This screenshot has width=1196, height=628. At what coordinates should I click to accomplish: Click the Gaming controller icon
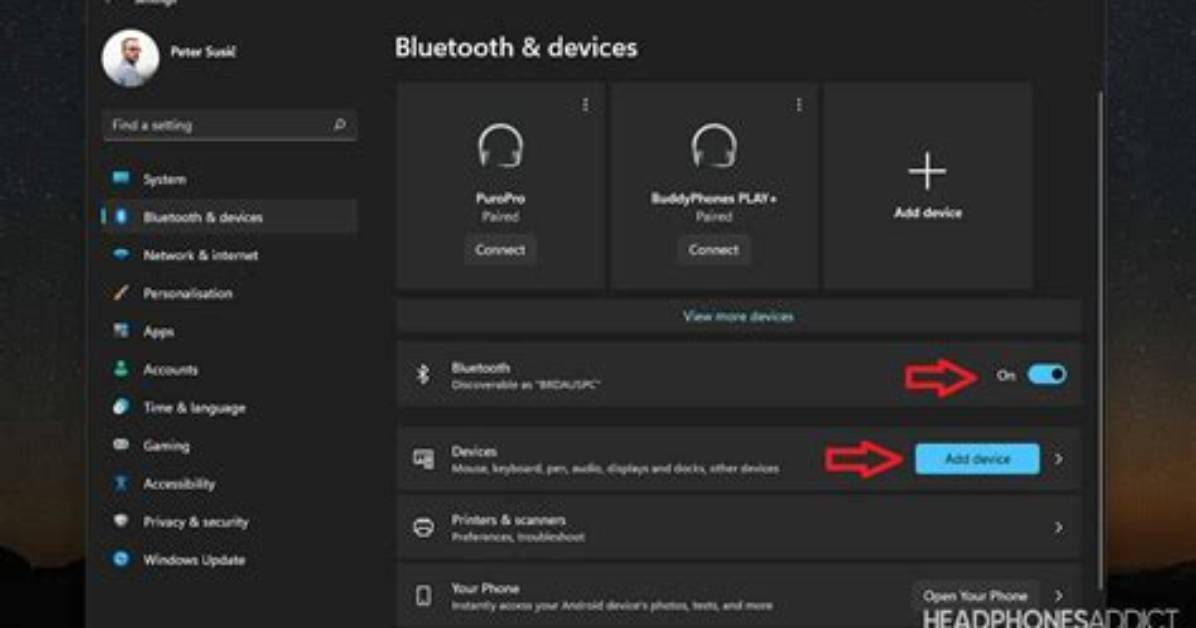tap(121, 444)
